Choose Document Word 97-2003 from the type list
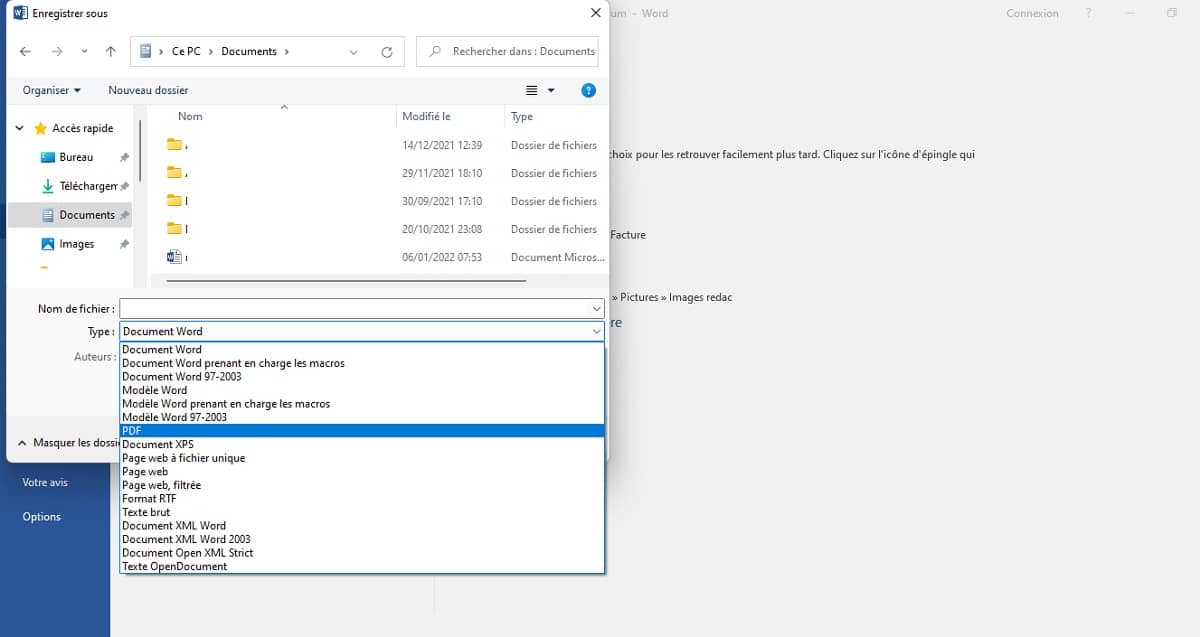The height and width of the screenshot is (637, 1200). coord(200,376)
